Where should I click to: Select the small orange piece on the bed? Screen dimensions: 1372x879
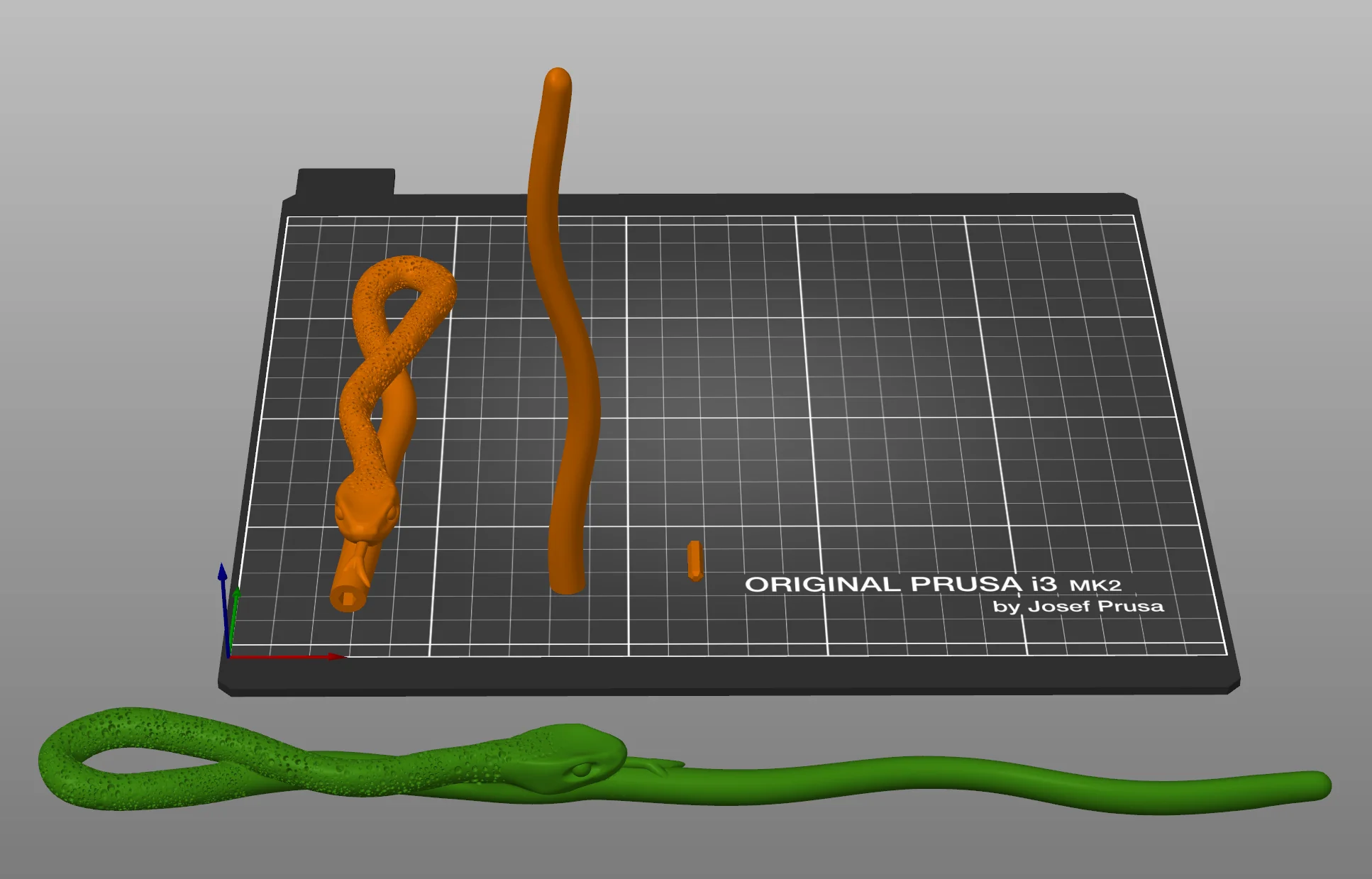point(695,560)
